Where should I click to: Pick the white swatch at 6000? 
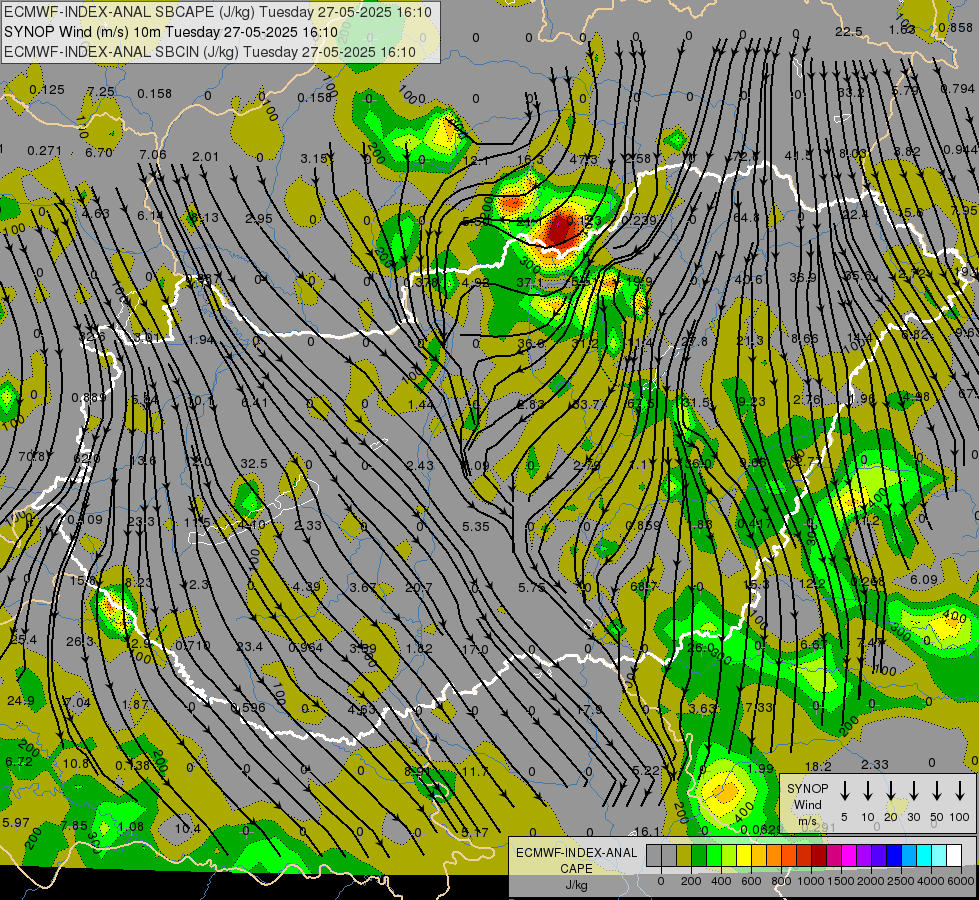[x=953, y=855]
